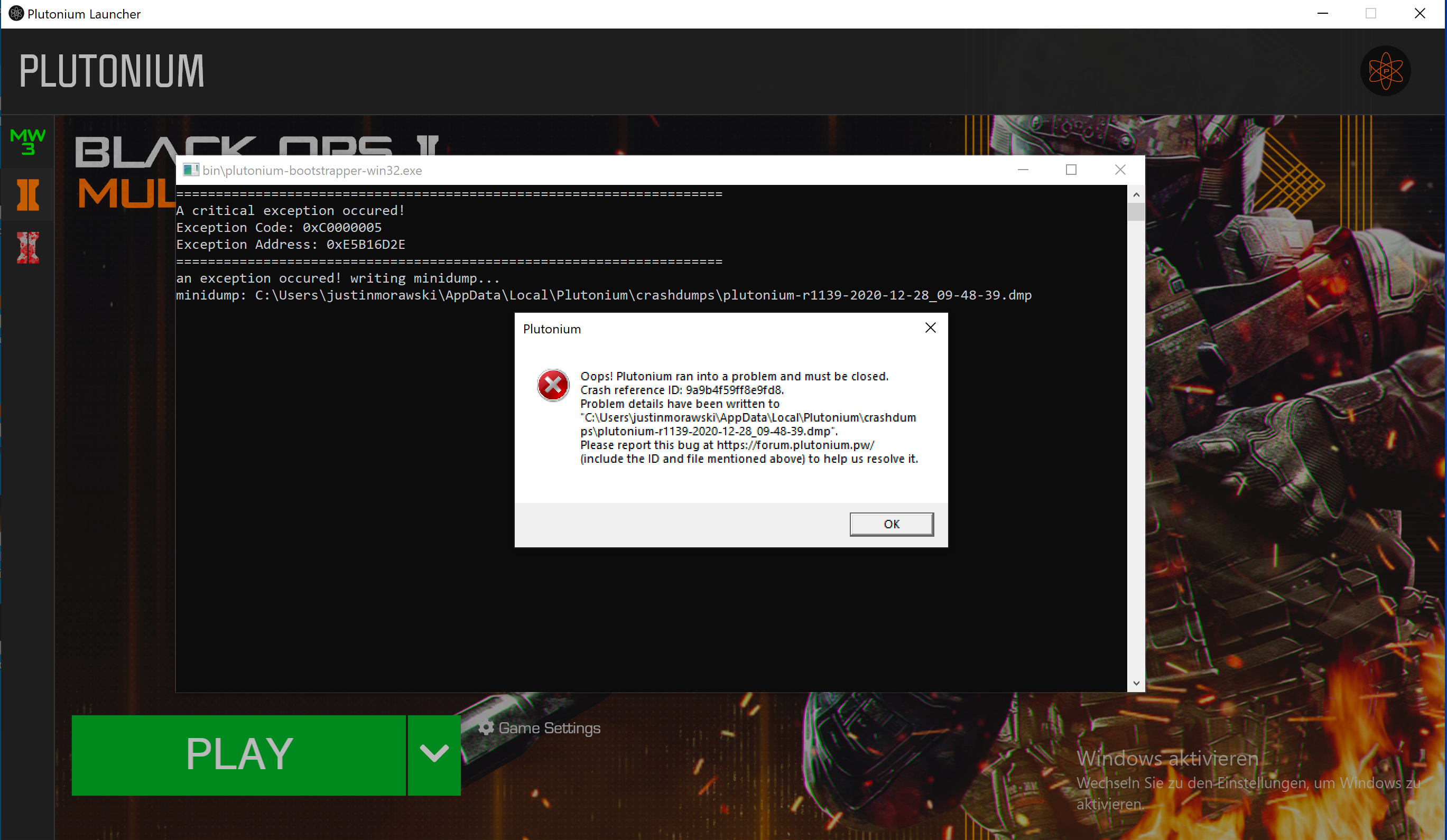Click the Plutonium Launcher title bar logo
The height and width of the screenshot is (840, 1447).
click(16, 13)
